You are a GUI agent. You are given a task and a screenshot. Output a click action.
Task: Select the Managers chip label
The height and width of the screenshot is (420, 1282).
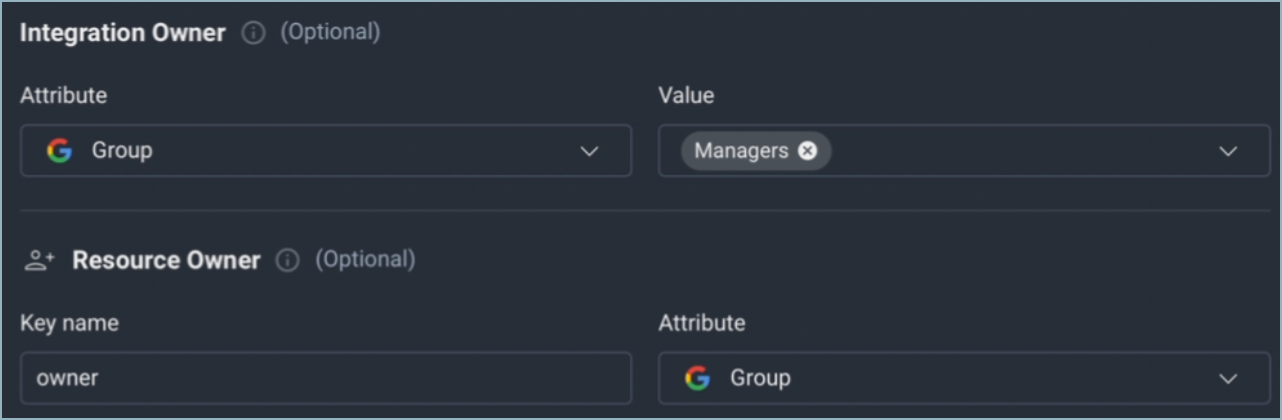pyautogui.click(x=741, y=151)
